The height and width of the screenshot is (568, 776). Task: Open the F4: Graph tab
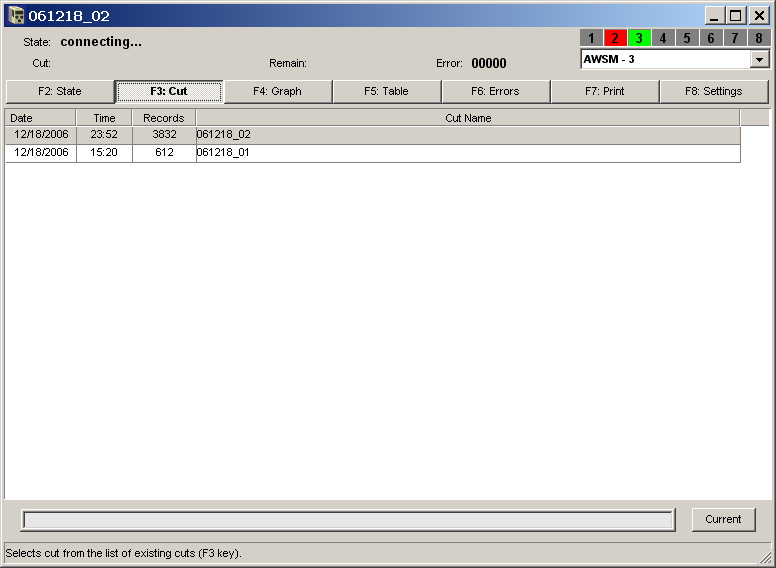277,91
